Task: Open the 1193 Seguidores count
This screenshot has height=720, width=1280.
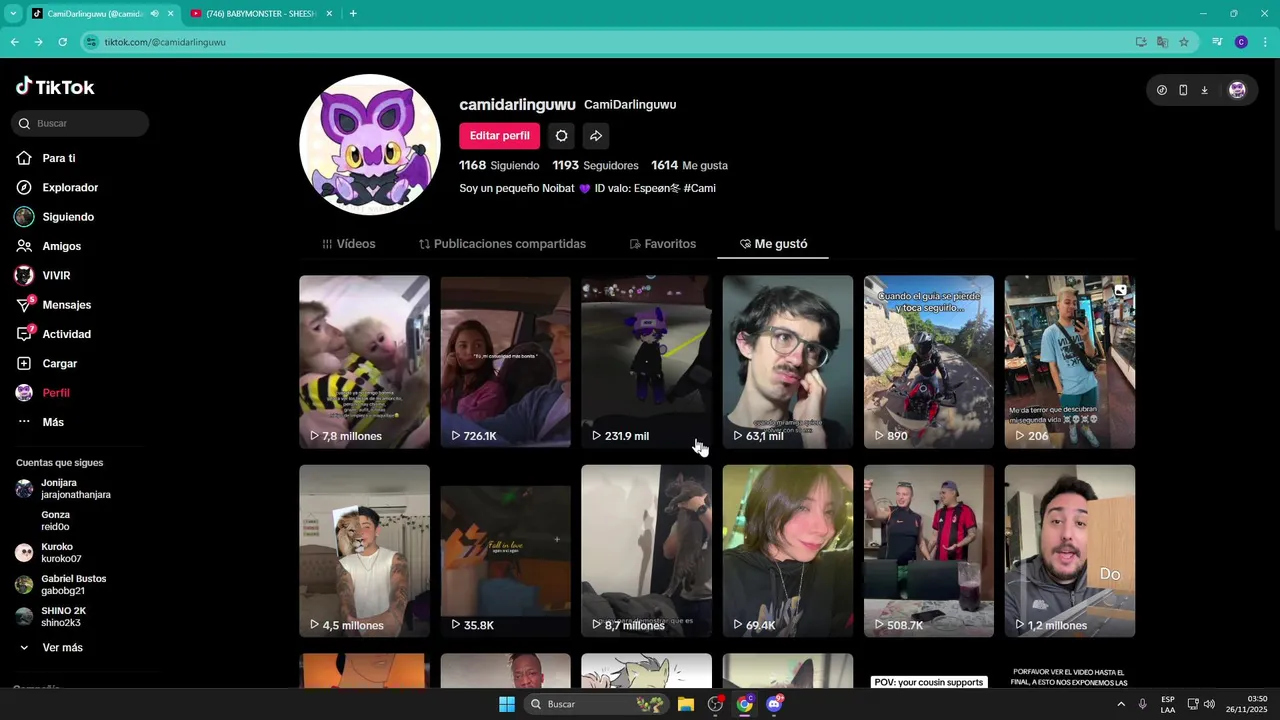Action: [x=595, y=165]
